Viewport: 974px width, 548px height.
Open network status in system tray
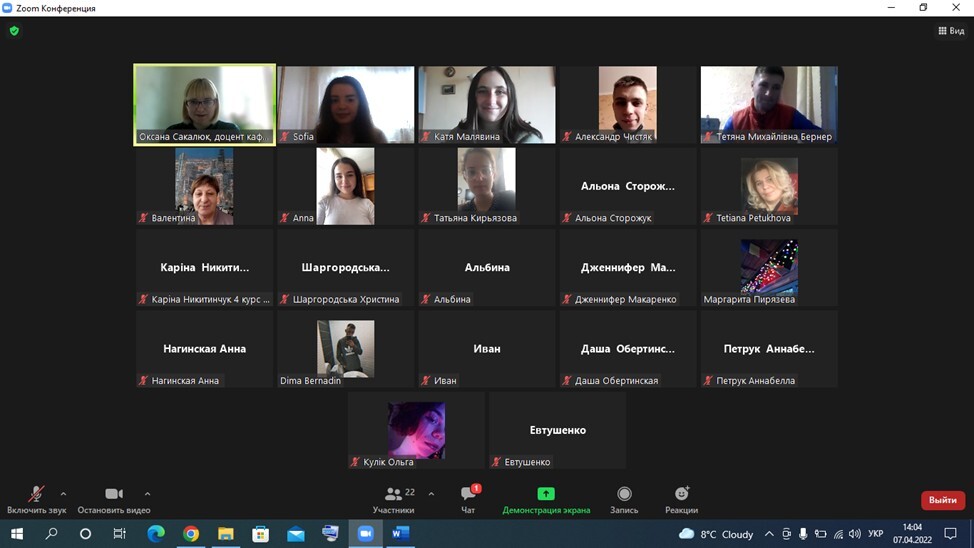[x=838, y=534]
